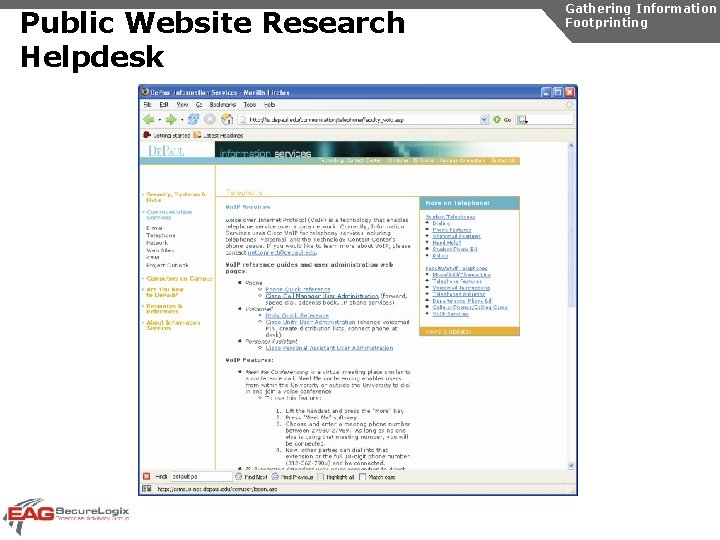Click the Back arrow in Firefox toolbar
720x540 pixels.
pyautogui.click(x=149, y=120)
